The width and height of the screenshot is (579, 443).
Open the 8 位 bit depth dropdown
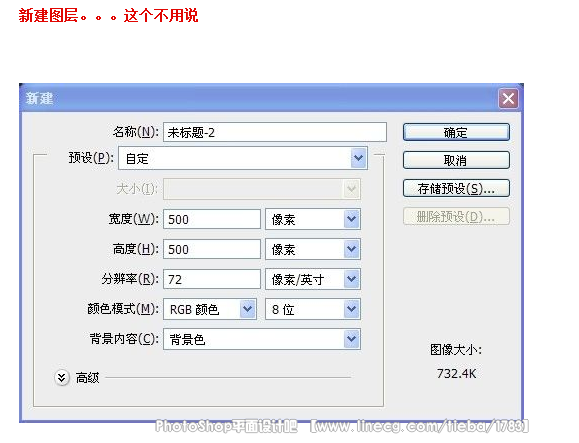click(x=313, y=309)
